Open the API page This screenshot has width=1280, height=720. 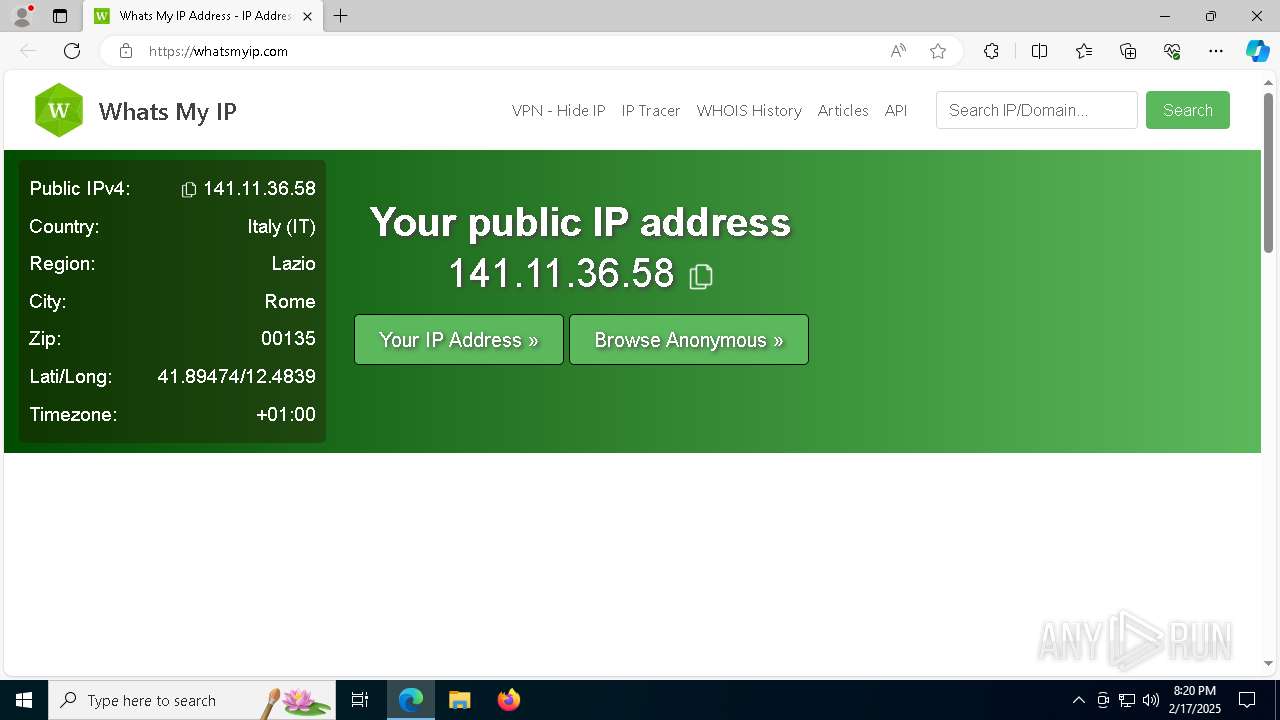point(896,111)
